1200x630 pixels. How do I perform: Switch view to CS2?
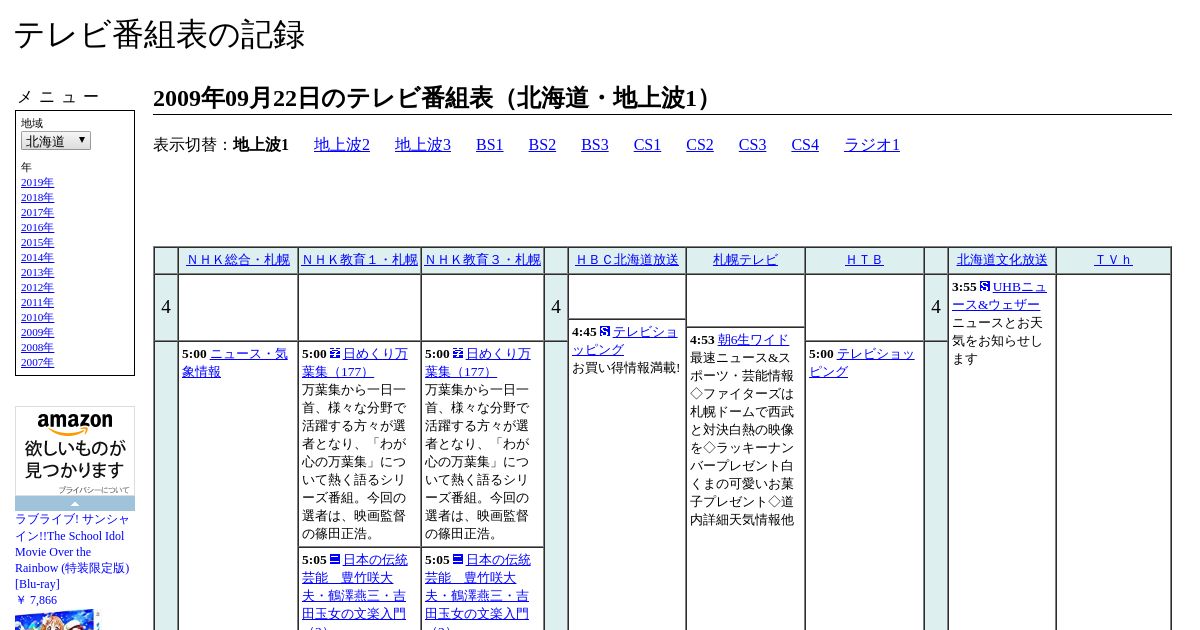pos(700,145)
